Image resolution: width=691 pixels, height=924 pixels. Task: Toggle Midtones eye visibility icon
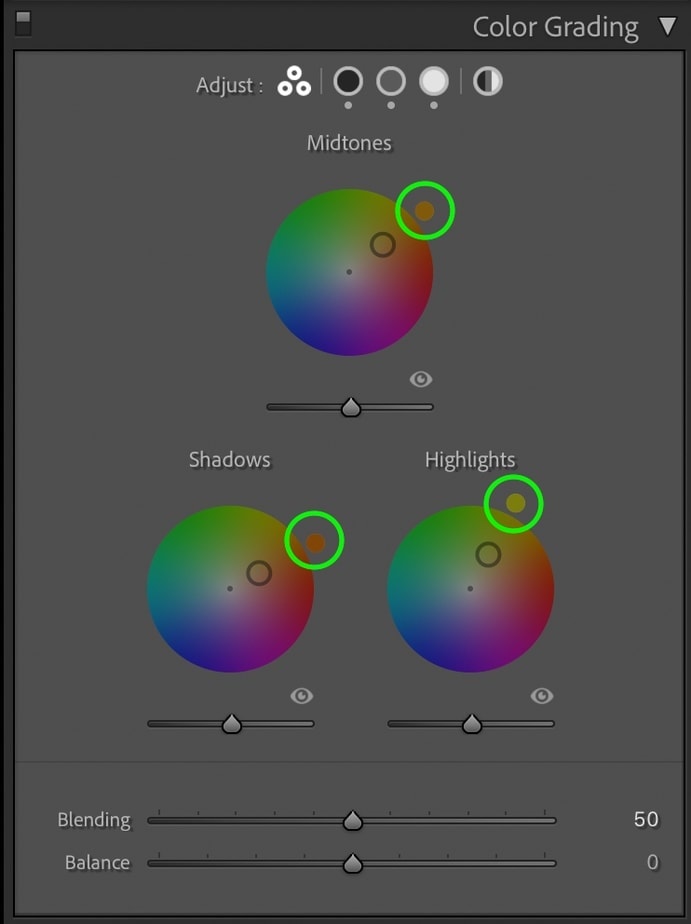click(x=421, y=379)
